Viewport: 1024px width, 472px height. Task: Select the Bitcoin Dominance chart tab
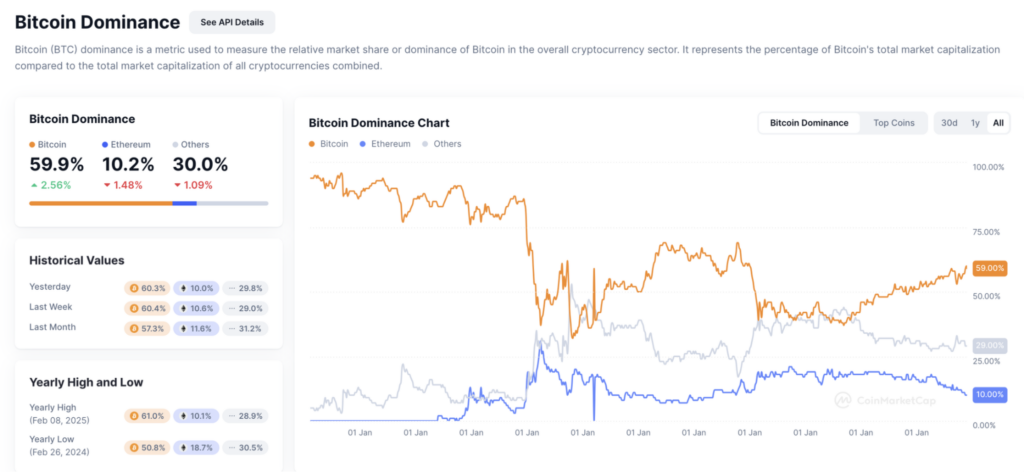tap(809, 123)
